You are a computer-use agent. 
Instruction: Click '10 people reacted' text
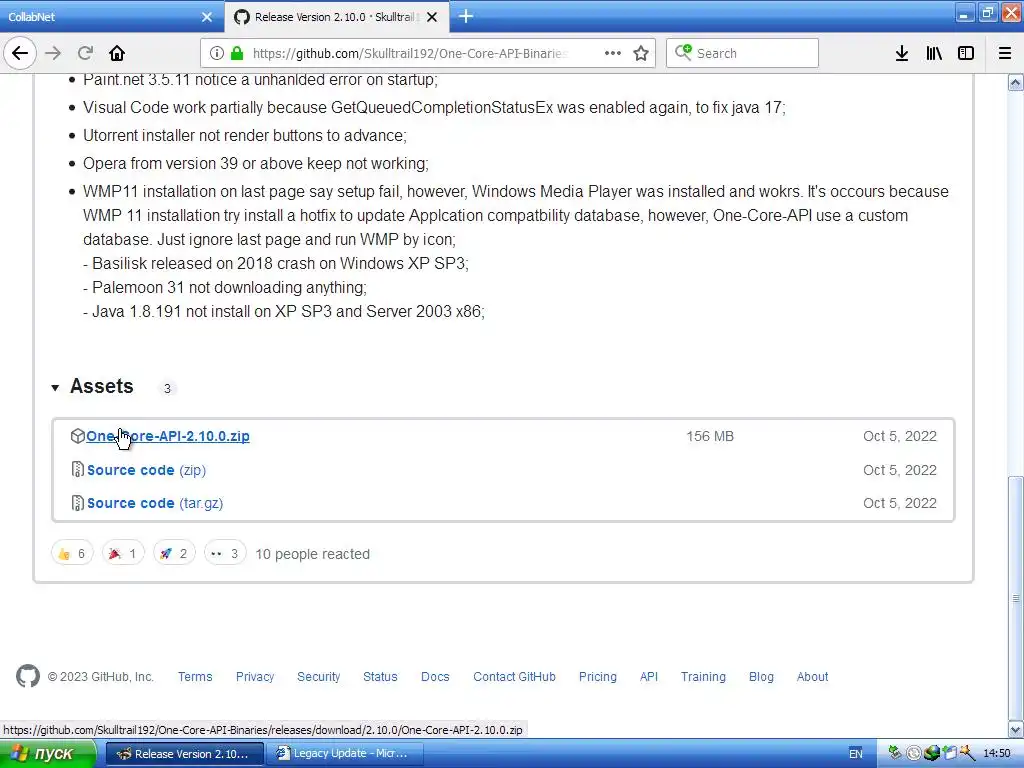[x=312, y=554]
